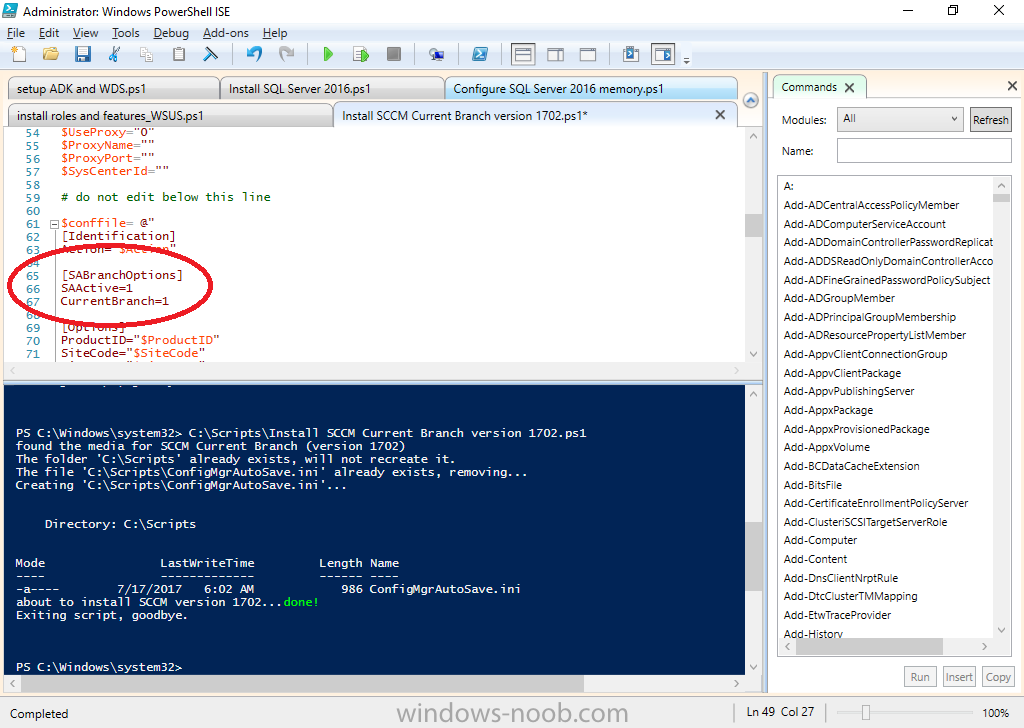Select Add-AppvPublishingServer command
The width and height of the screenshot is (1024, 728).
[849, 391]
